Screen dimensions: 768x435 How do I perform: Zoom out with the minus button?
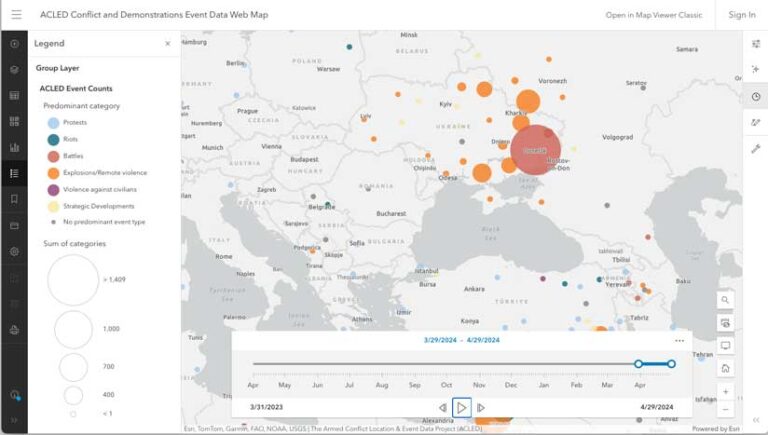point(725,409)
